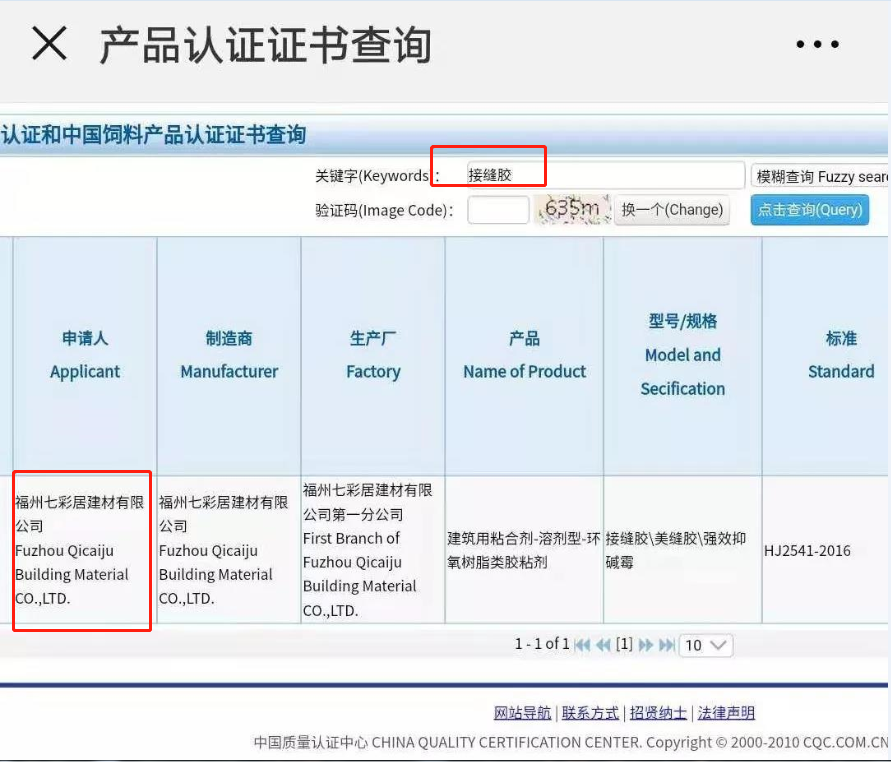Click the Image Code input box
Viewport: 891px width, 762px height.
(498, 210)
